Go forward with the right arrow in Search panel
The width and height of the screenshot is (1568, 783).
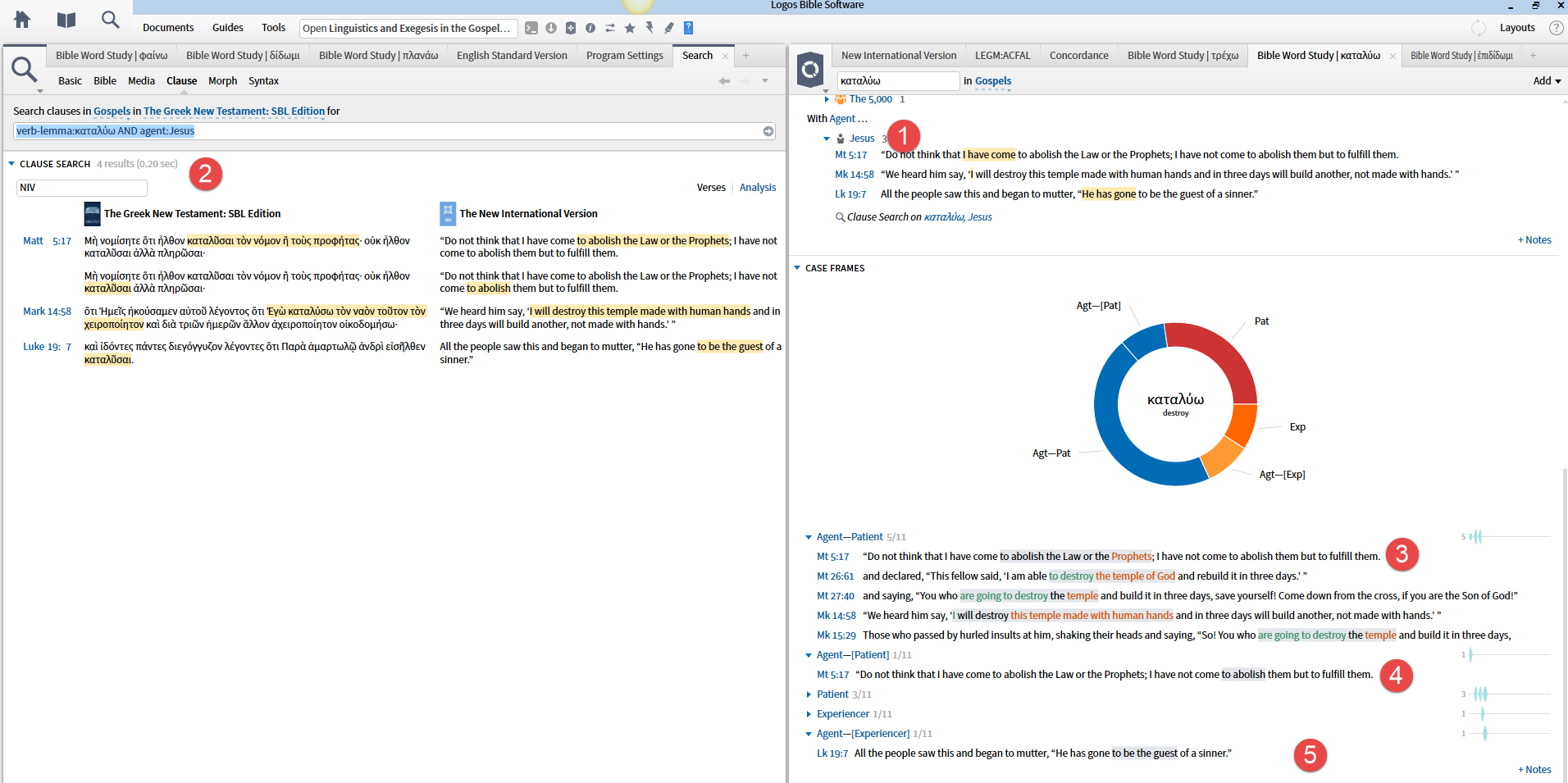[x=745, y=81]
